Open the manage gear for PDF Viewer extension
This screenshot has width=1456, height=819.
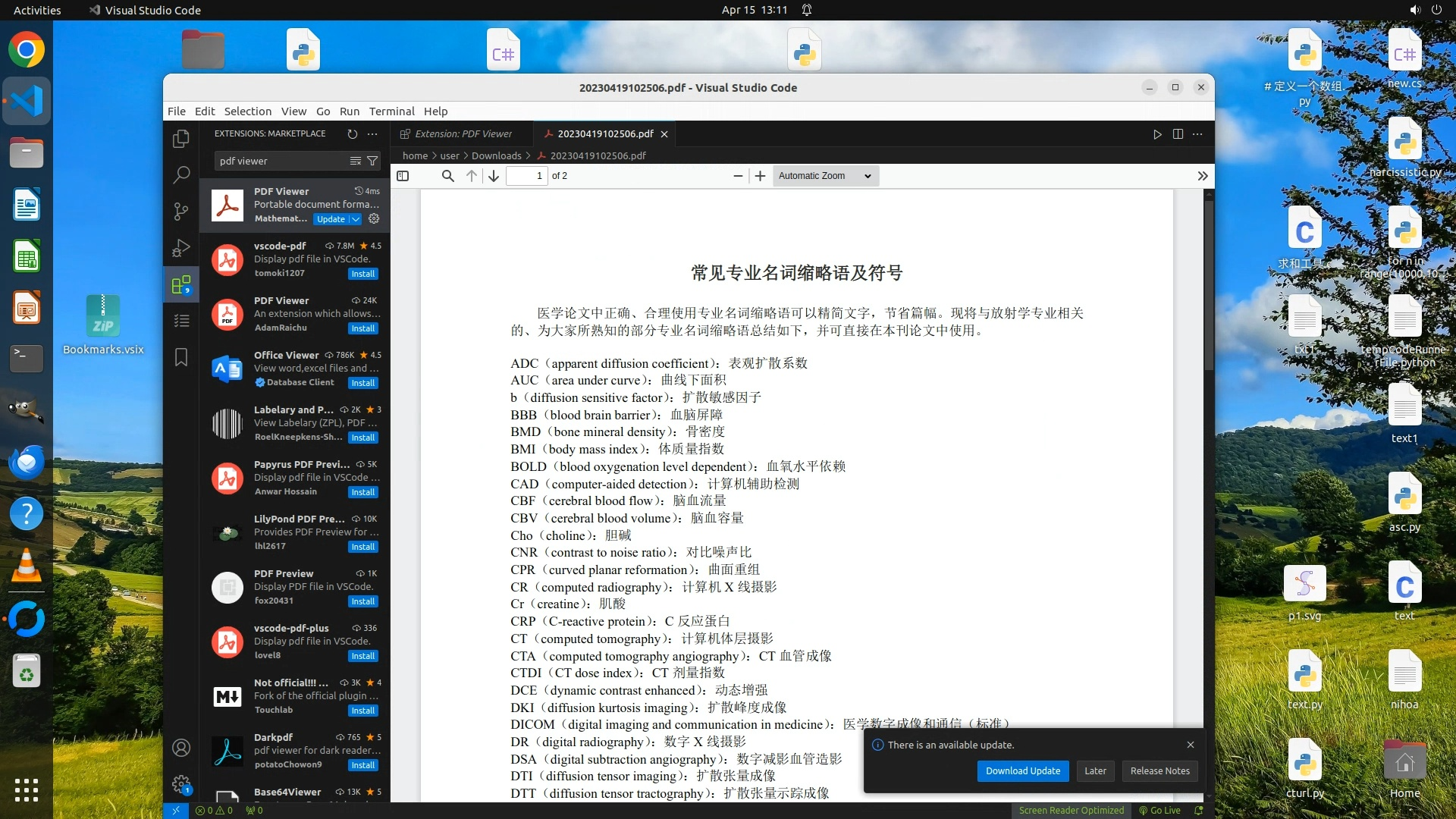(x=374, y=219)
